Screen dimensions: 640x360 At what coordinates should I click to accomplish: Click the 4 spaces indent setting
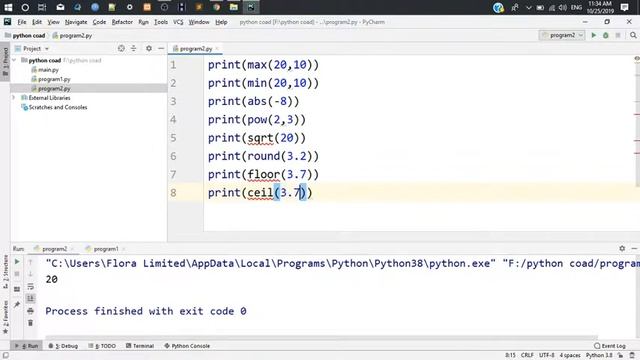(x=570, y=356)
